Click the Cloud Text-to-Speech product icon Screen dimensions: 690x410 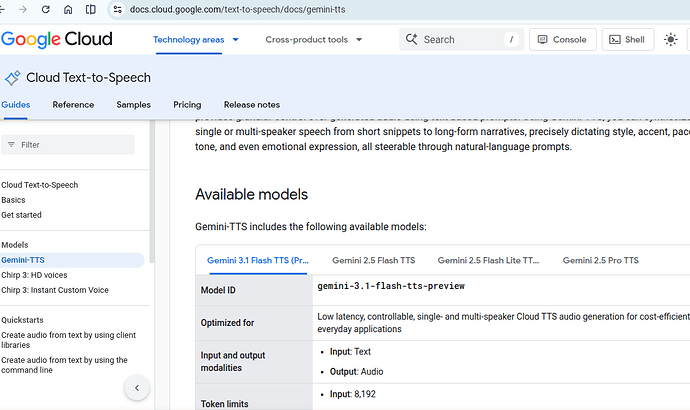(12, 78)
